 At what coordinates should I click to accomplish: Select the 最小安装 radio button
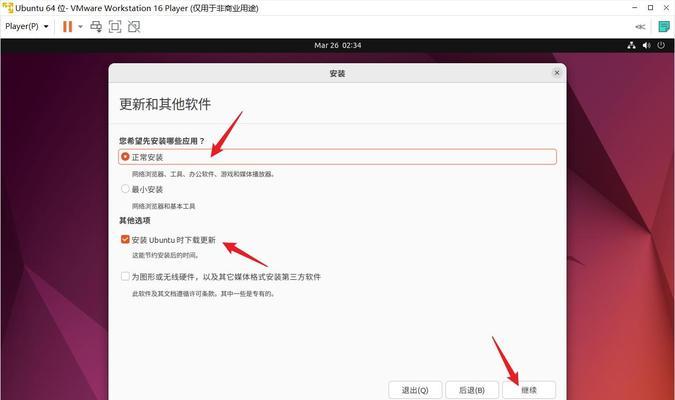[125, 189]
